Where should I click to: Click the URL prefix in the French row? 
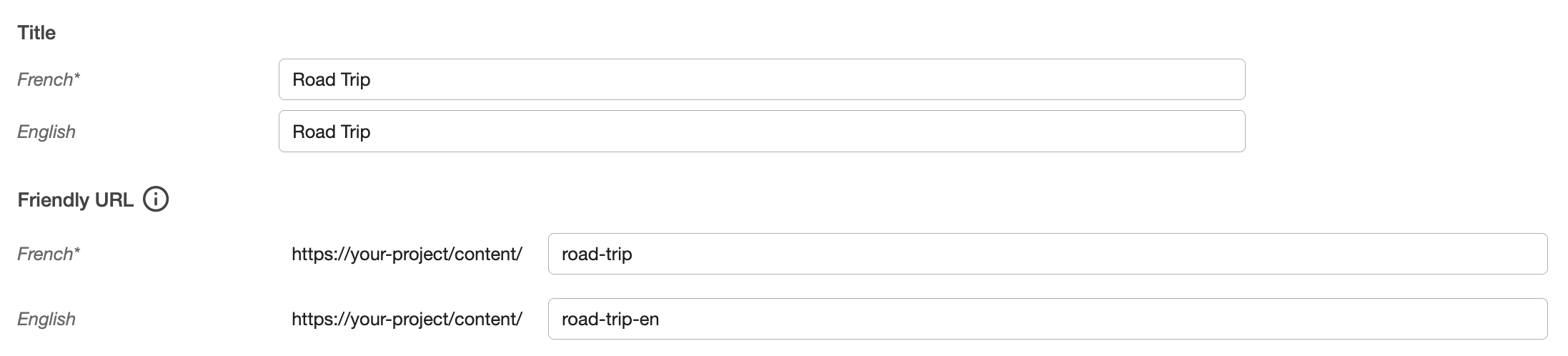click(x=407, y=254)
